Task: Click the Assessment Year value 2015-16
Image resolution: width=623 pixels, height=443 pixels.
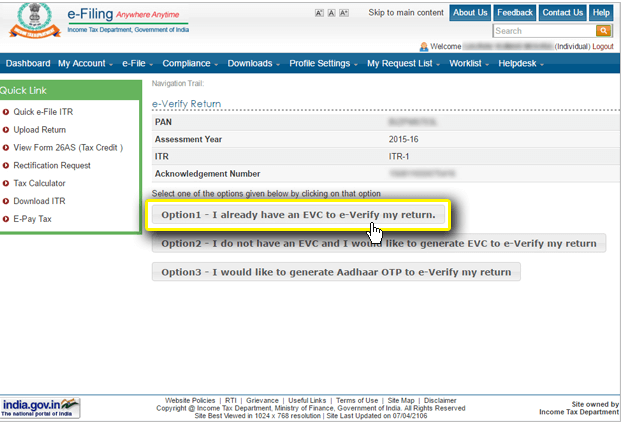Action: click(x=403, y=139)
